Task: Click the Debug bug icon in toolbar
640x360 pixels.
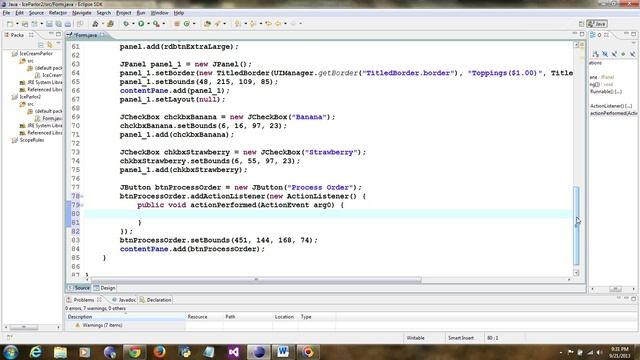Action: pyautogui.click(x=126, y=24)
